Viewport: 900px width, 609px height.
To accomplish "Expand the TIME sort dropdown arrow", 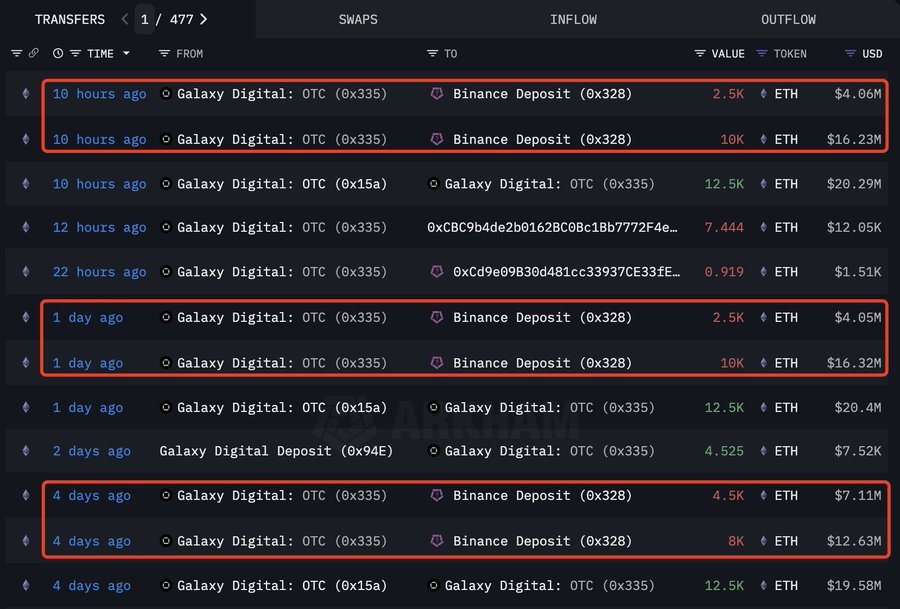I will pos(126,53).
